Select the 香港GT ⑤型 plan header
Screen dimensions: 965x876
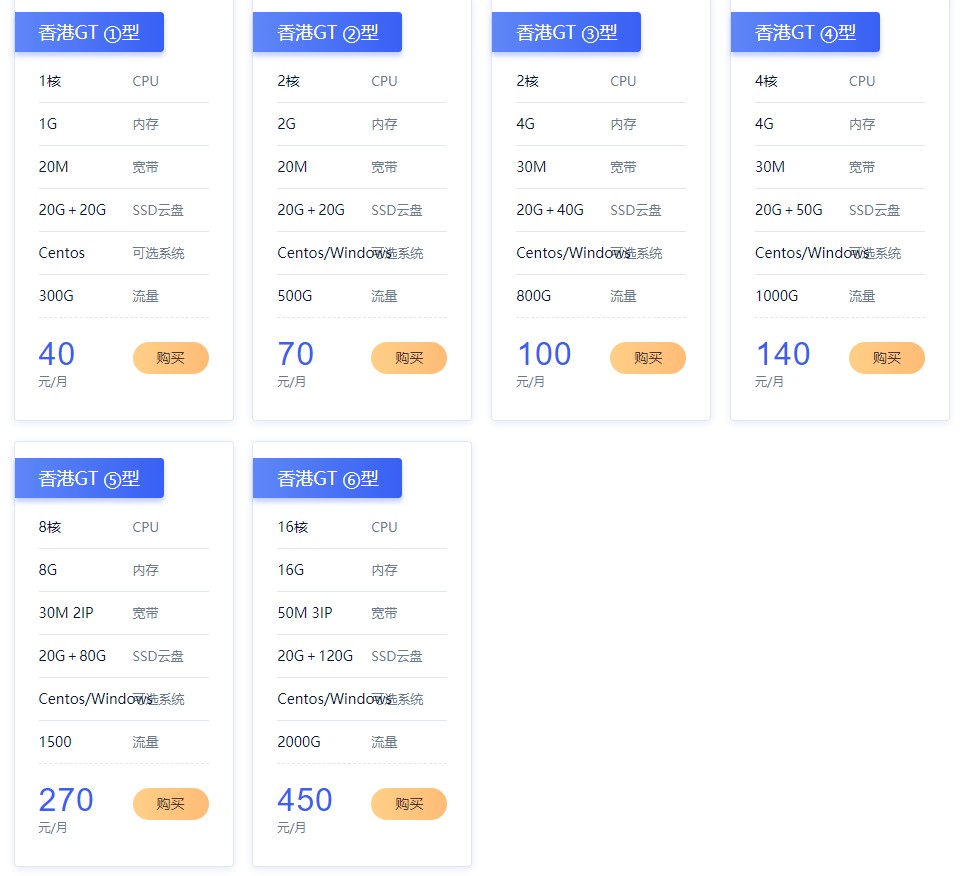point(88,477)
